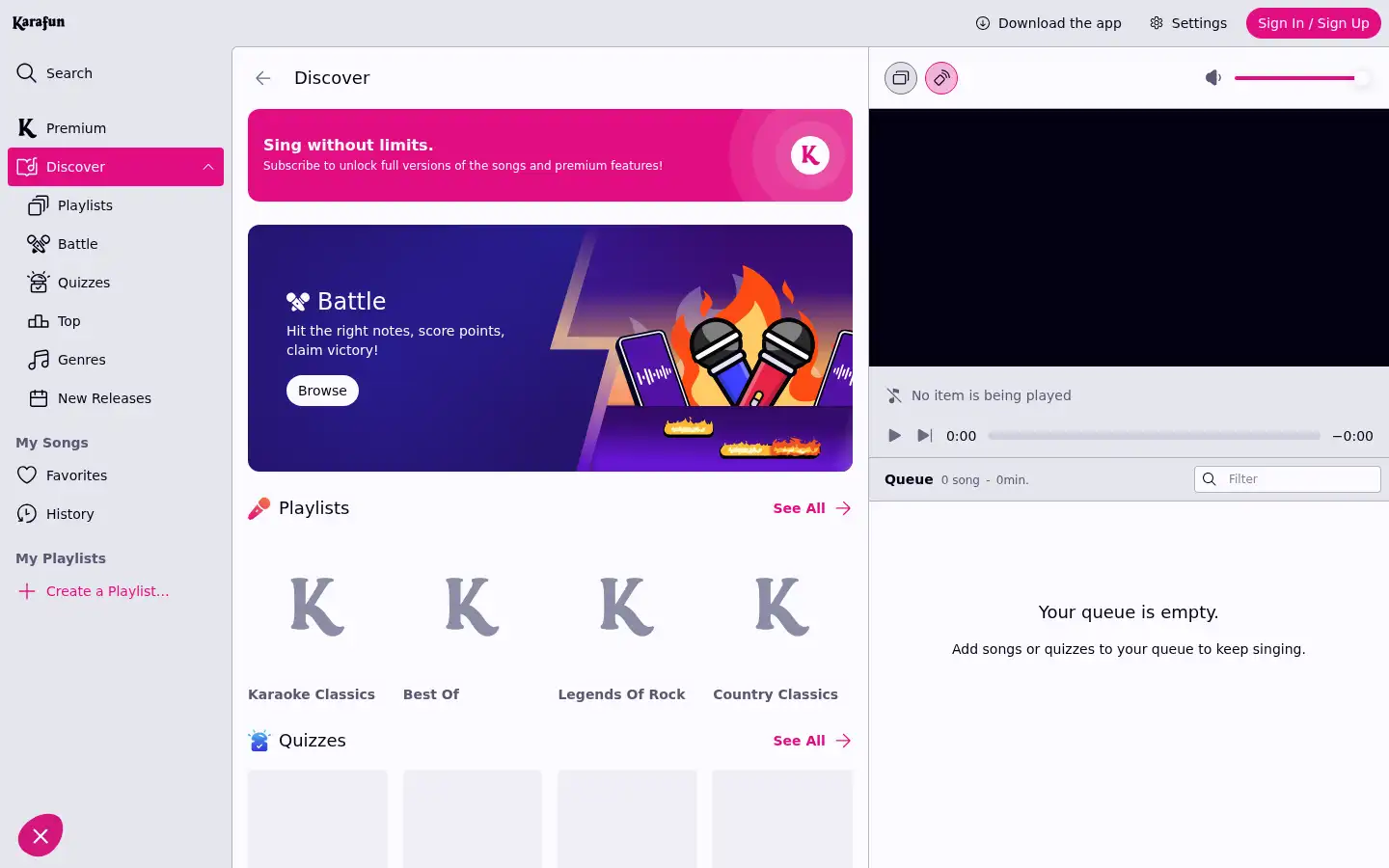Mute the volume speaker icon
The width and height of the screenshot is (1389, 868).
point(1213,77)
